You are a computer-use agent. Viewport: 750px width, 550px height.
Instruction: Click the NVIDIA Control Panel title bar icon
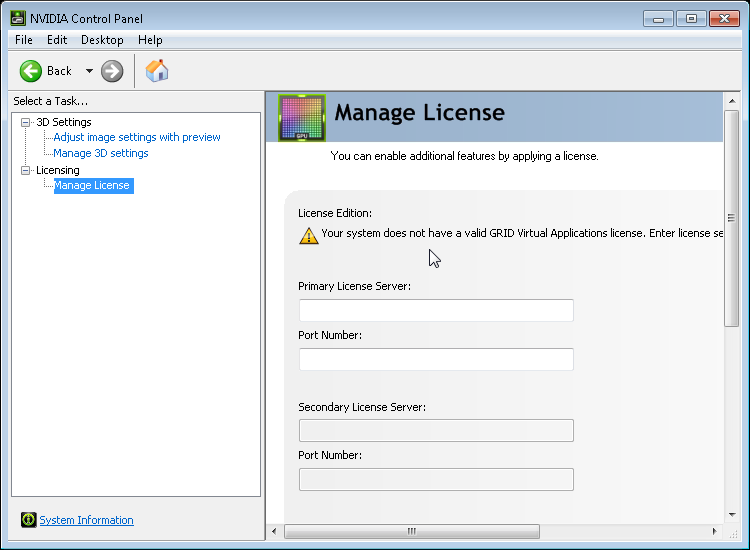[x=18, y=18]
